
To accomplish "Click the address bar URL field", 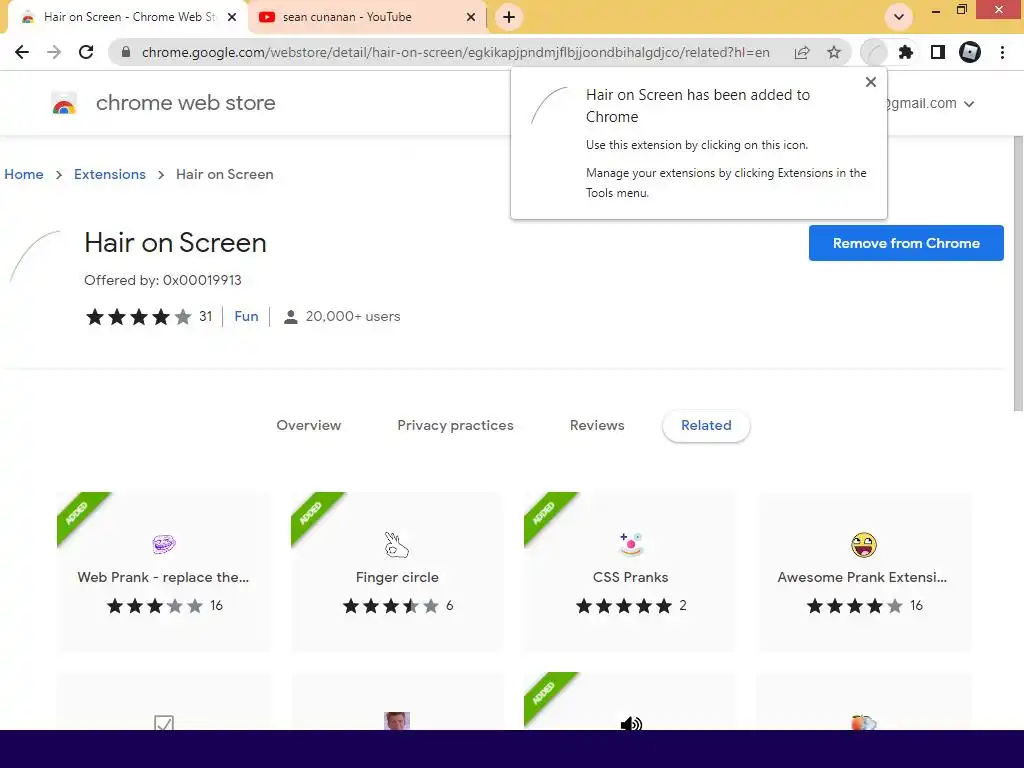I will pos(455,52).
